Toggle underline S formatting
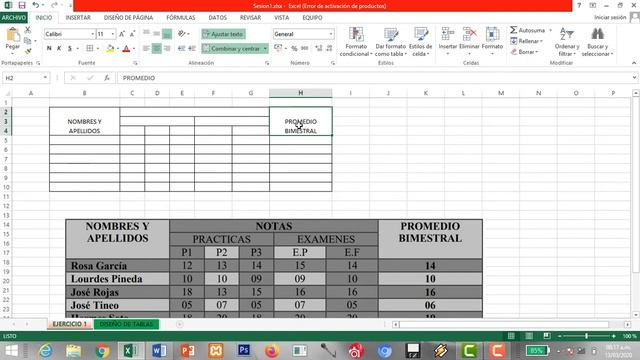Image resolution: width=640 pixels, height=360 pixels. [x=70, y=49]
